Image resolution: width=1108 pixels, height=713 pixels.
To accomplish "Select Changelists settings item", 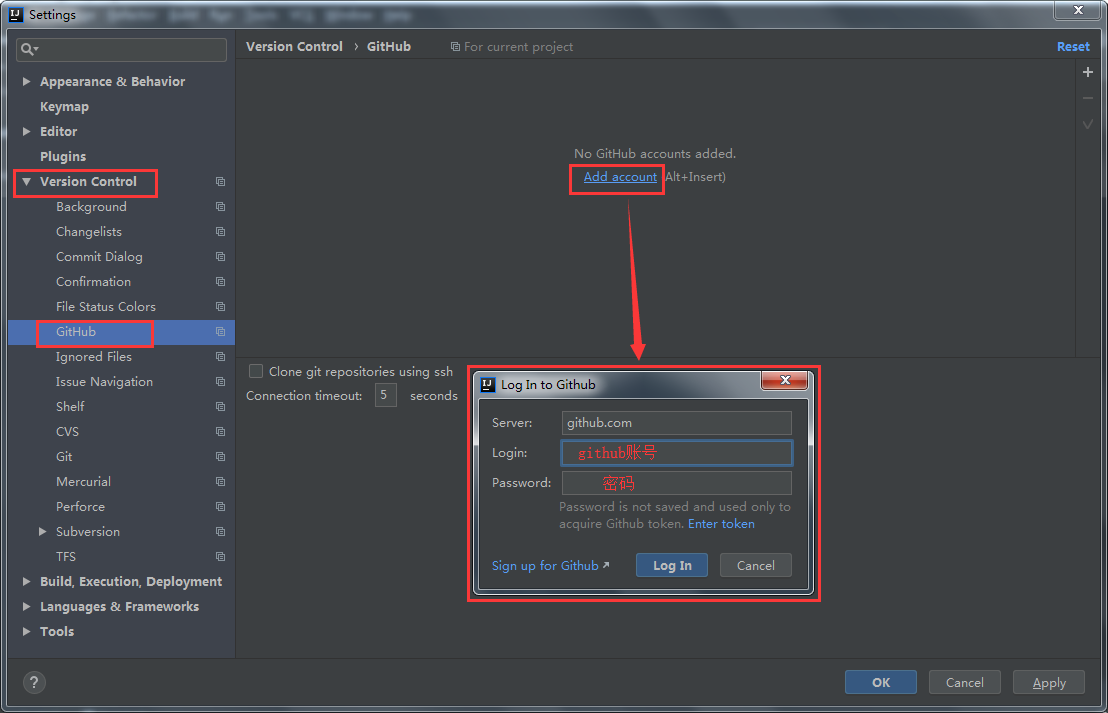I will [x=88, y=232].
